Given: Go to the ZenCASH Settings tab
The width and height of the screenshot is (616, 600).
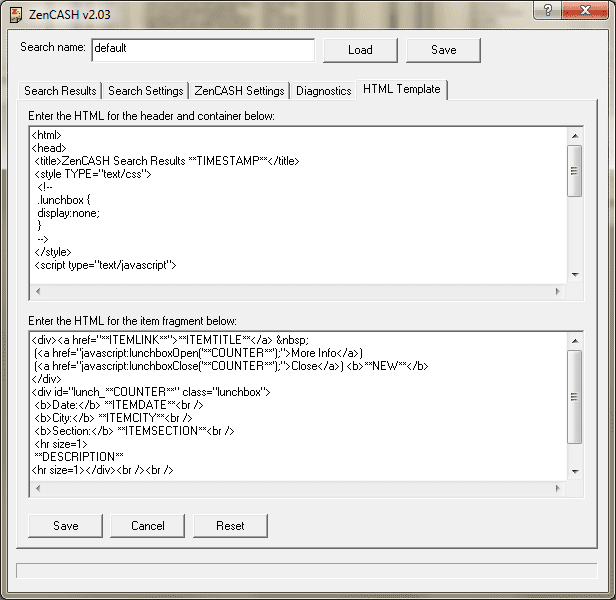Looking at the screenshot, I should tap(240, 90).
